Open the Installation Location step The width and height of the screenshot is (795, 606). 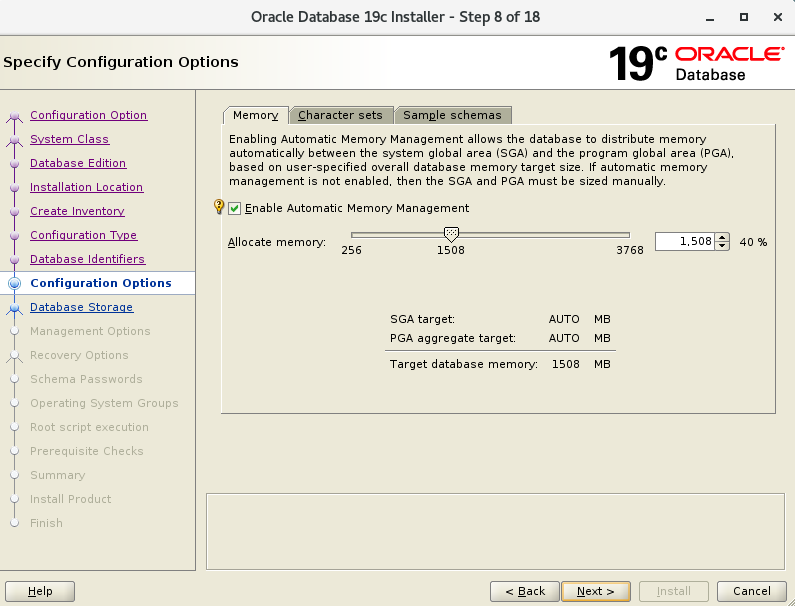[x=86, y=187]
